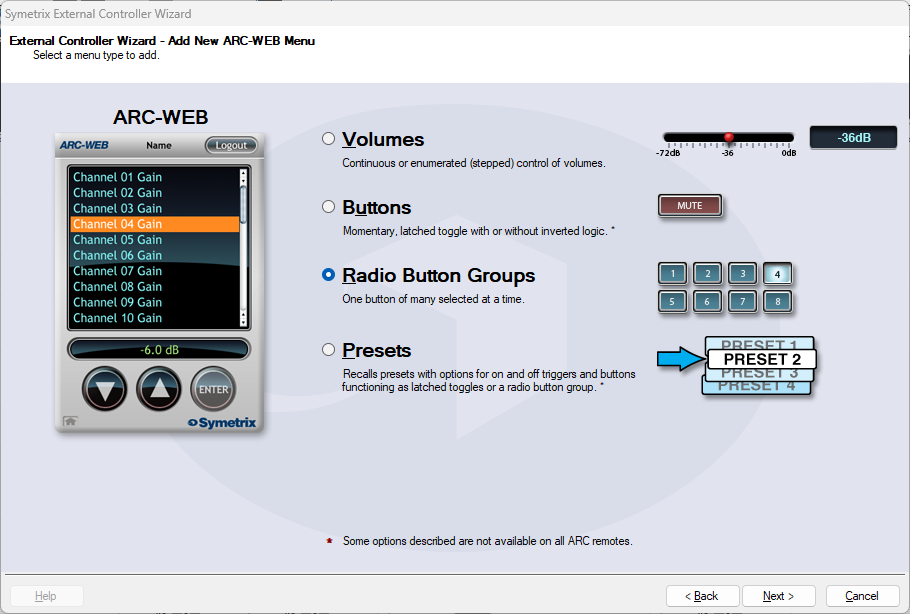Image resolution: width=910 pixels, height=614 pixels.
Task: Click the blue arrow beside PRESET 2
Action: (x=680, y=360)
